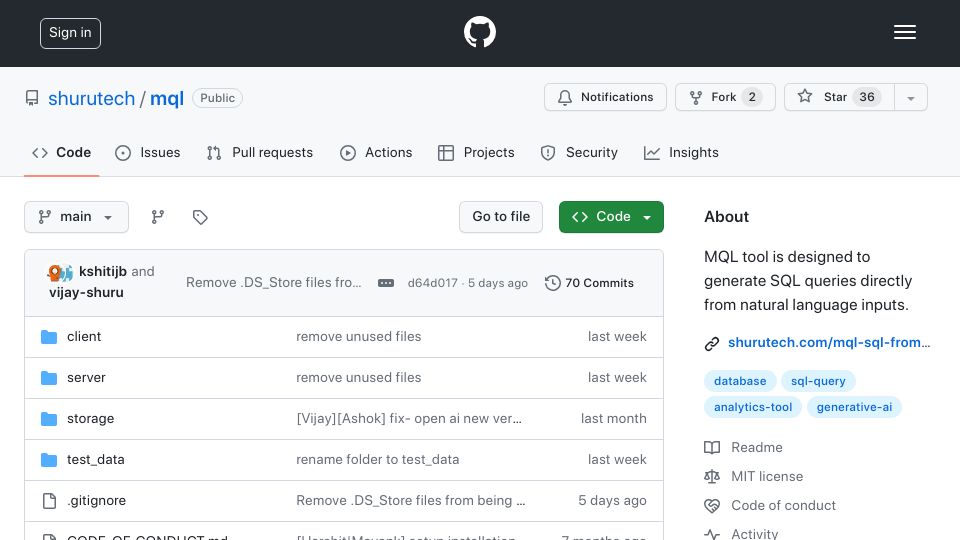View tags via the tag icon

[200, 217]
